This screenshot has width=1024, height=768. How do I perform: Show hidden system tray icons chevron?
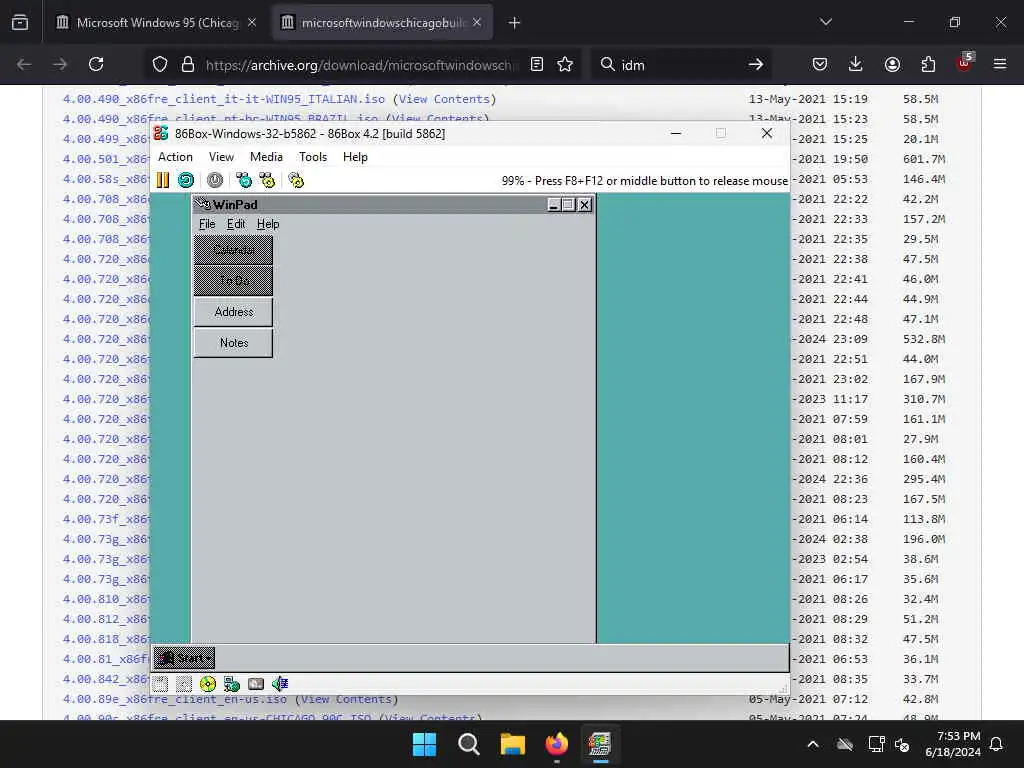pyautogui.click(x=813, y=744)
